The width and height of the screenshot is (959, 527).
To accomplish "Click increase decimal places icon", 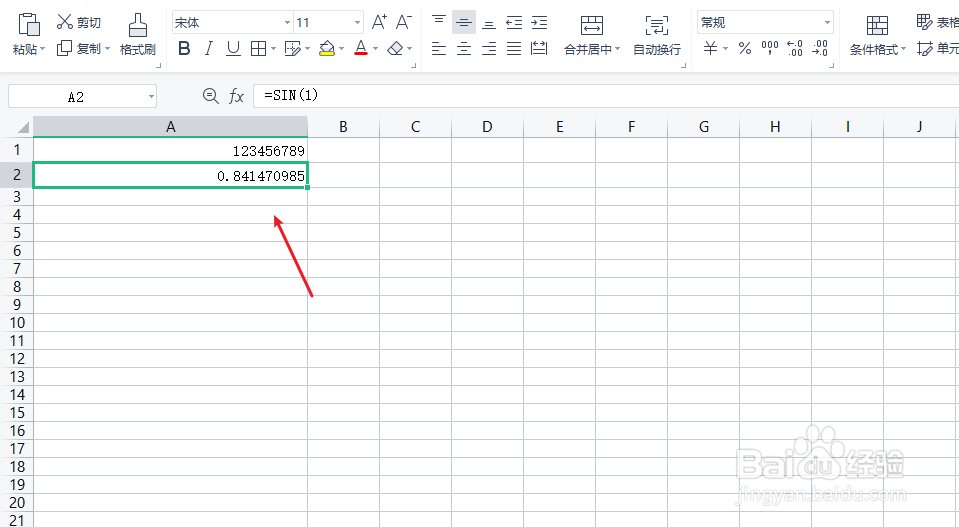I will [x=794, y=48].
